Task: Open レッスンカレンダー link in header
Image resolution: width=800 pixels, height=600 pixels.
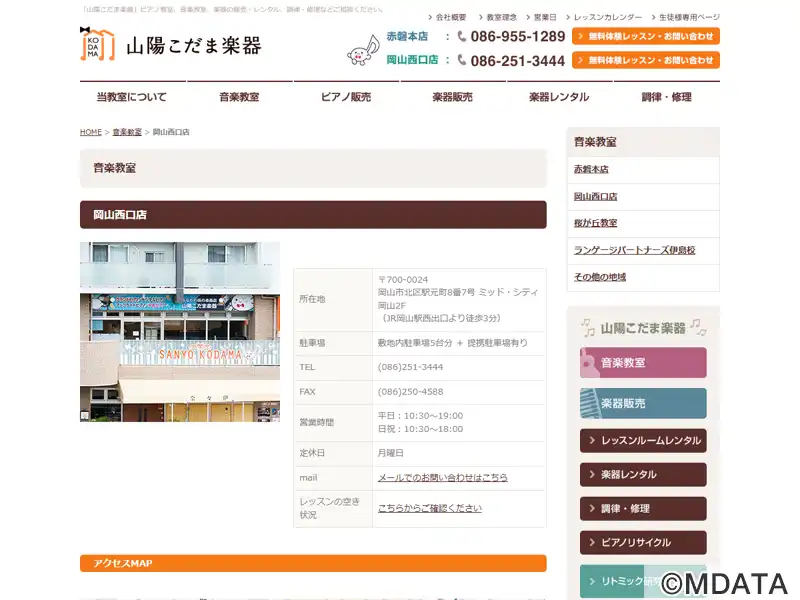Action: [608, 17]
